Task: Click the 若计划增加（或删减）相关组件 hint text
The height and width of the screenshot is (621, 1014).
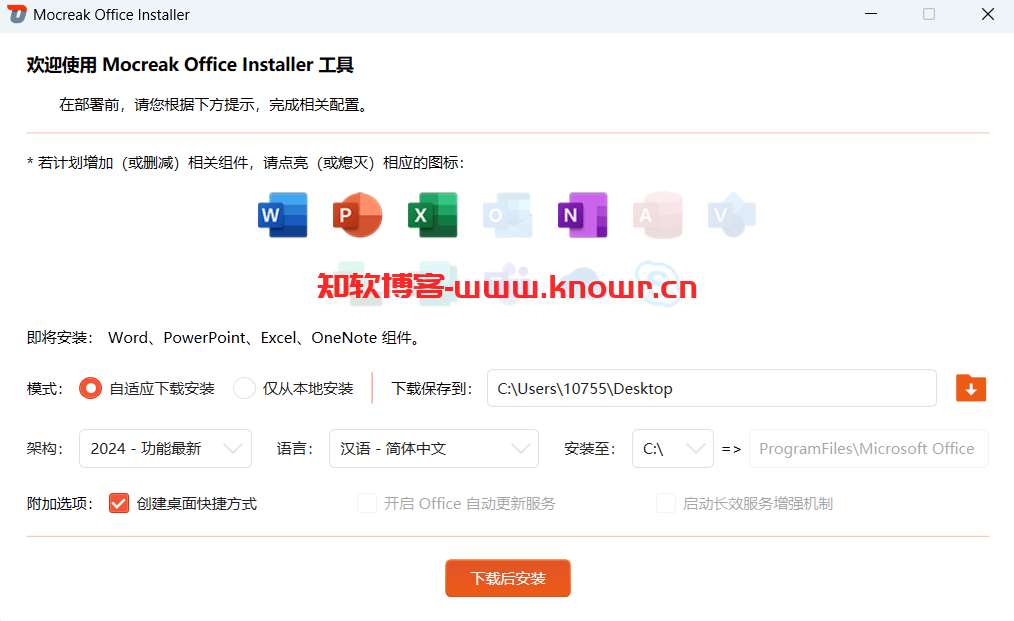Action: pyautogui.click(x=246, y=162)
